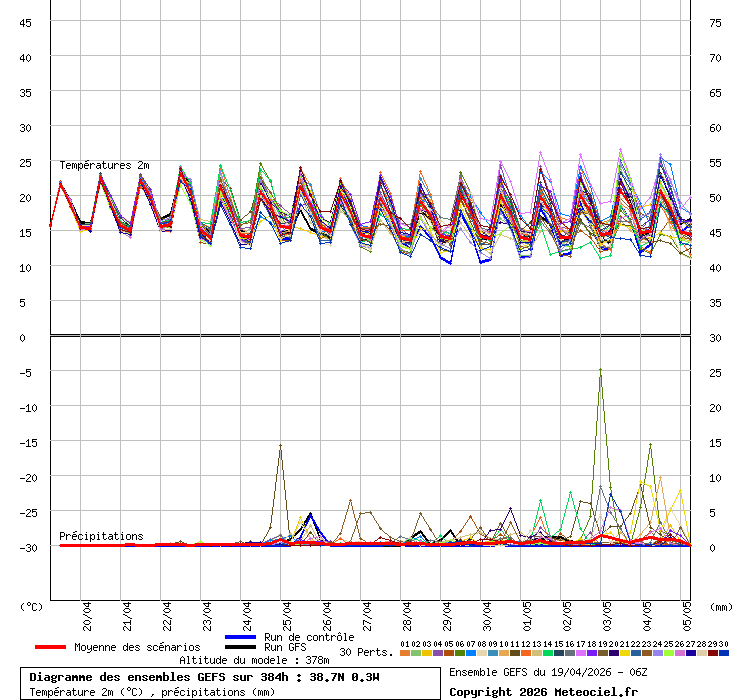Click the 30/04 date axis label

[x=487, y=612]
